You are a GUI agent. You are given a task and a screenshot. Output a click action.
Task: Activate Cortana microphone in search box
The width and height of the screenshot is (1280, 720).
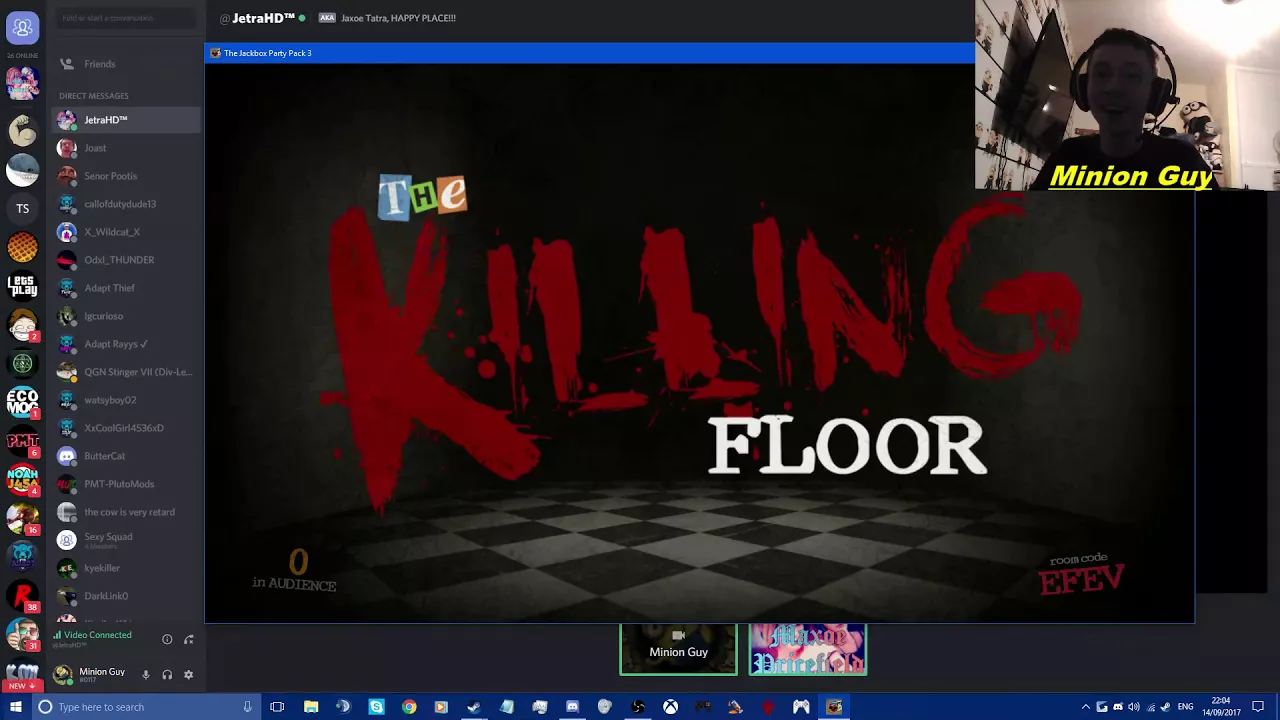(x=247, y=707)
